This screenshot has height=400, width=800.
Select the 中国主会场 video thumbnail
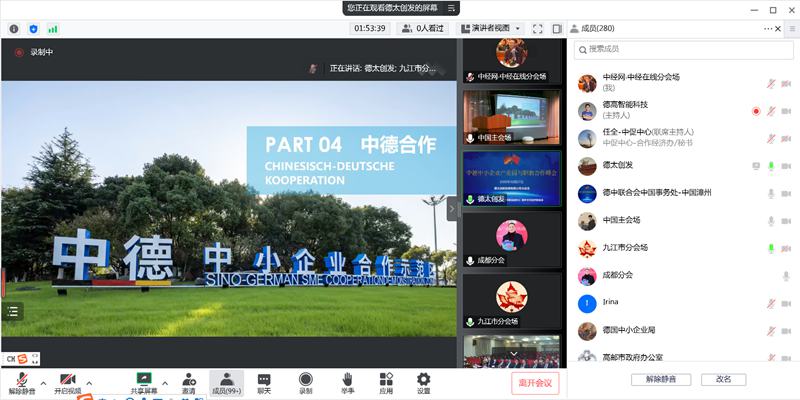coord(512,117)
